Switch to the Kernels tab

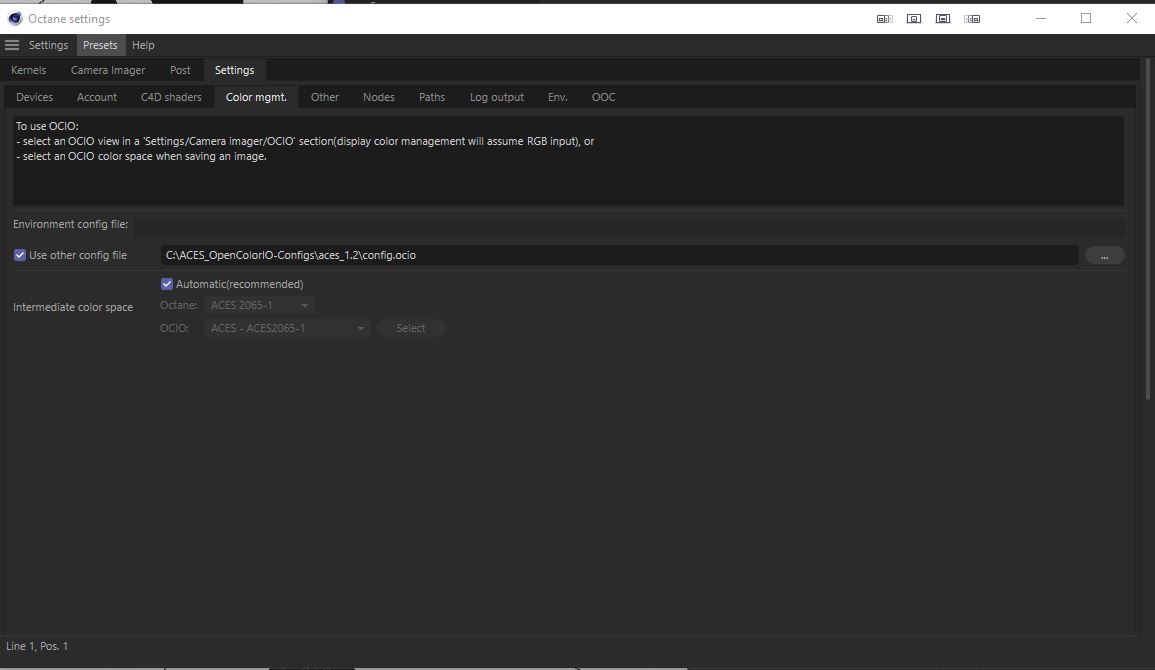tap(29, 70)
